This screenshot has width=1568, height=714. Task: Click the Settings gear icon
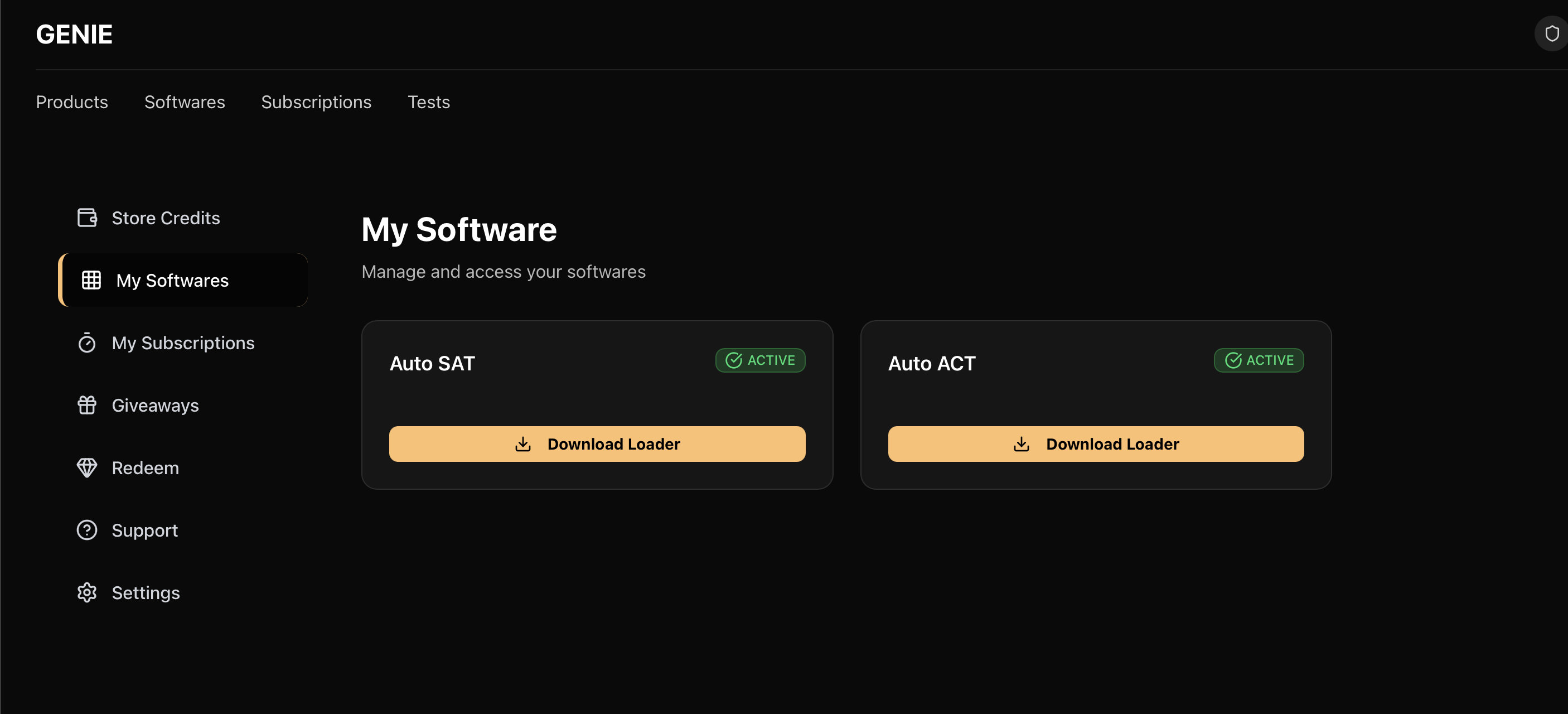point(87,593)
